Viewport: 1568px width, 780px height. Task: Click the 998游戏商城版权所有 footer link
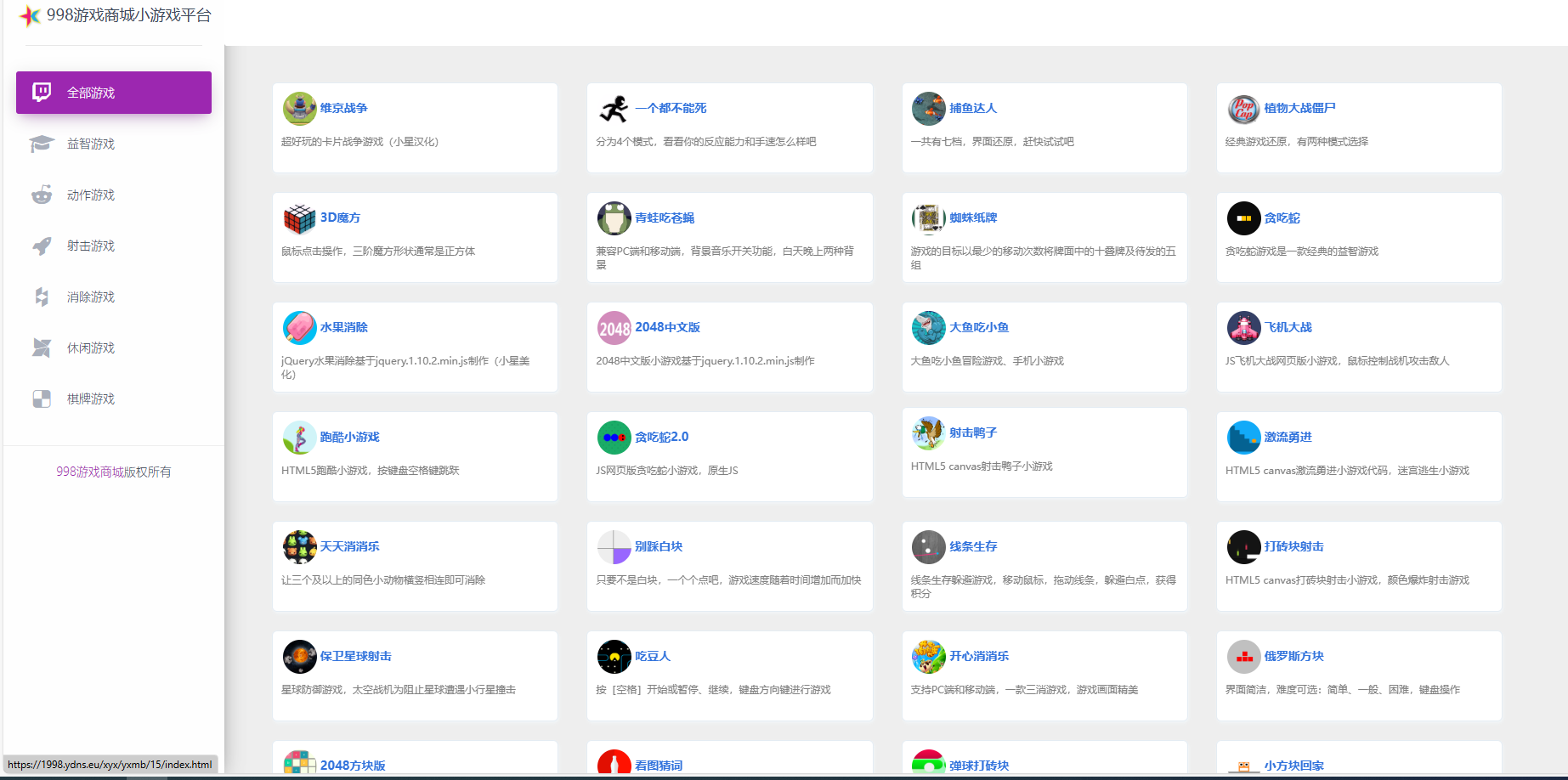[113, 471]
